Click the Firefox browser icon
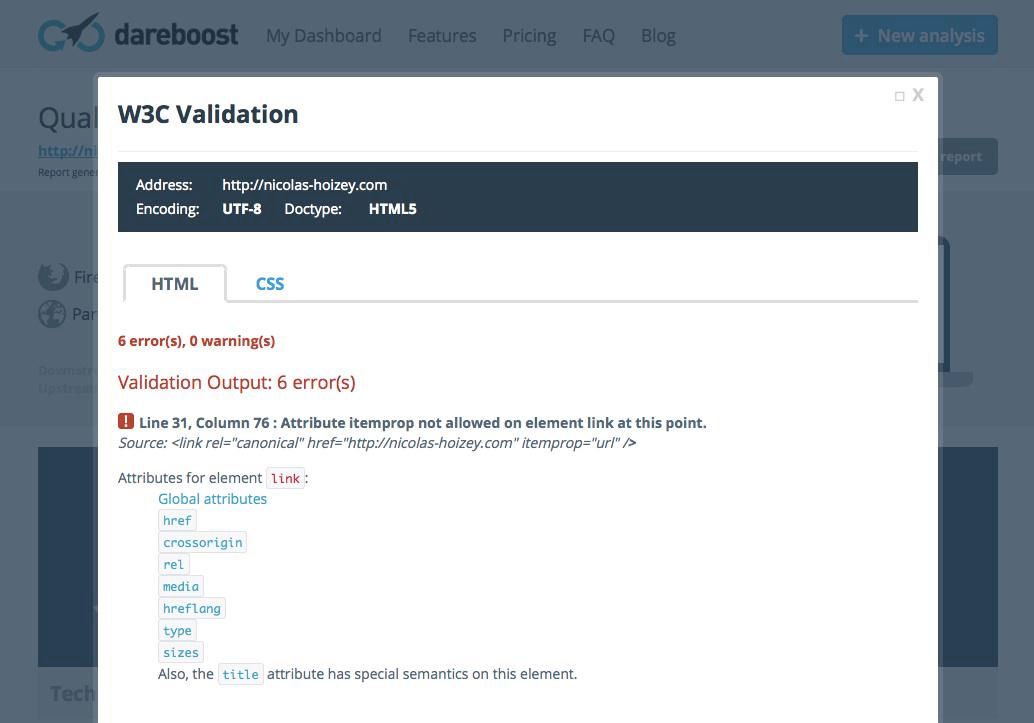 click(53, 276)
